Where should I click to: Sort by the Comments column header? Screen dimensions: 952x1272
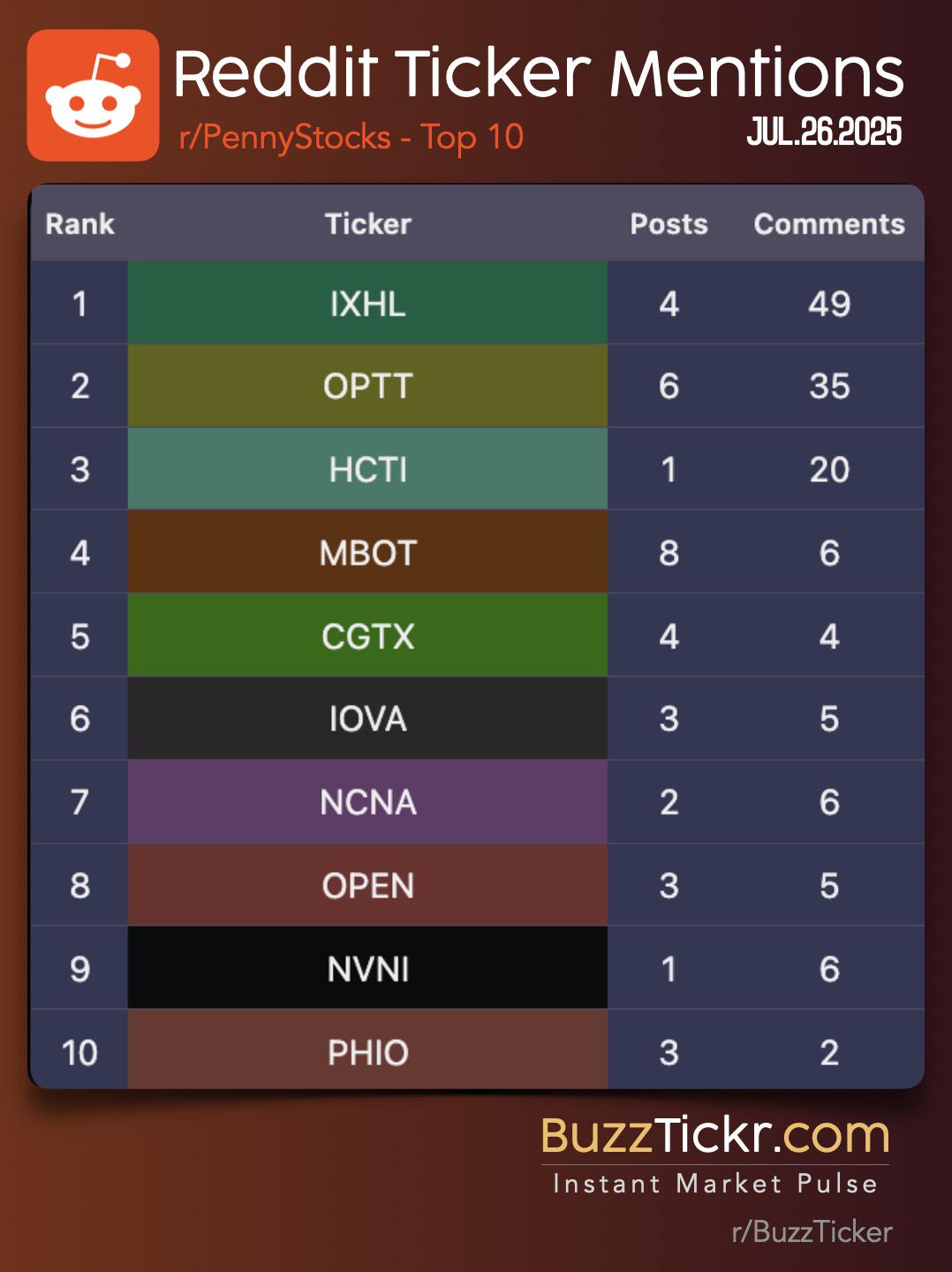click(x=829, y=224)
